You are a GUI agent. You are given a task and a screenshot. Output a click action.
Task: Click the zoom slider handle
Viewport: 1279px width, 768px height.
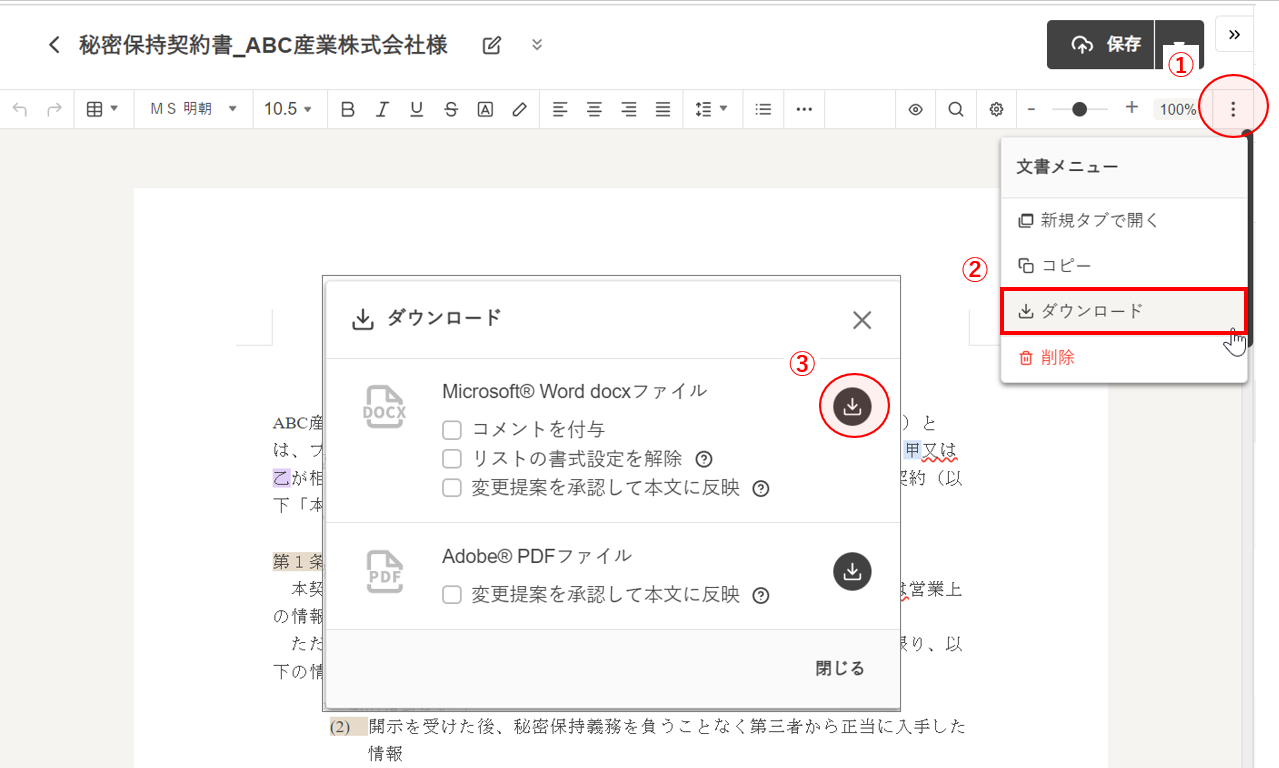coord(1079,109)
